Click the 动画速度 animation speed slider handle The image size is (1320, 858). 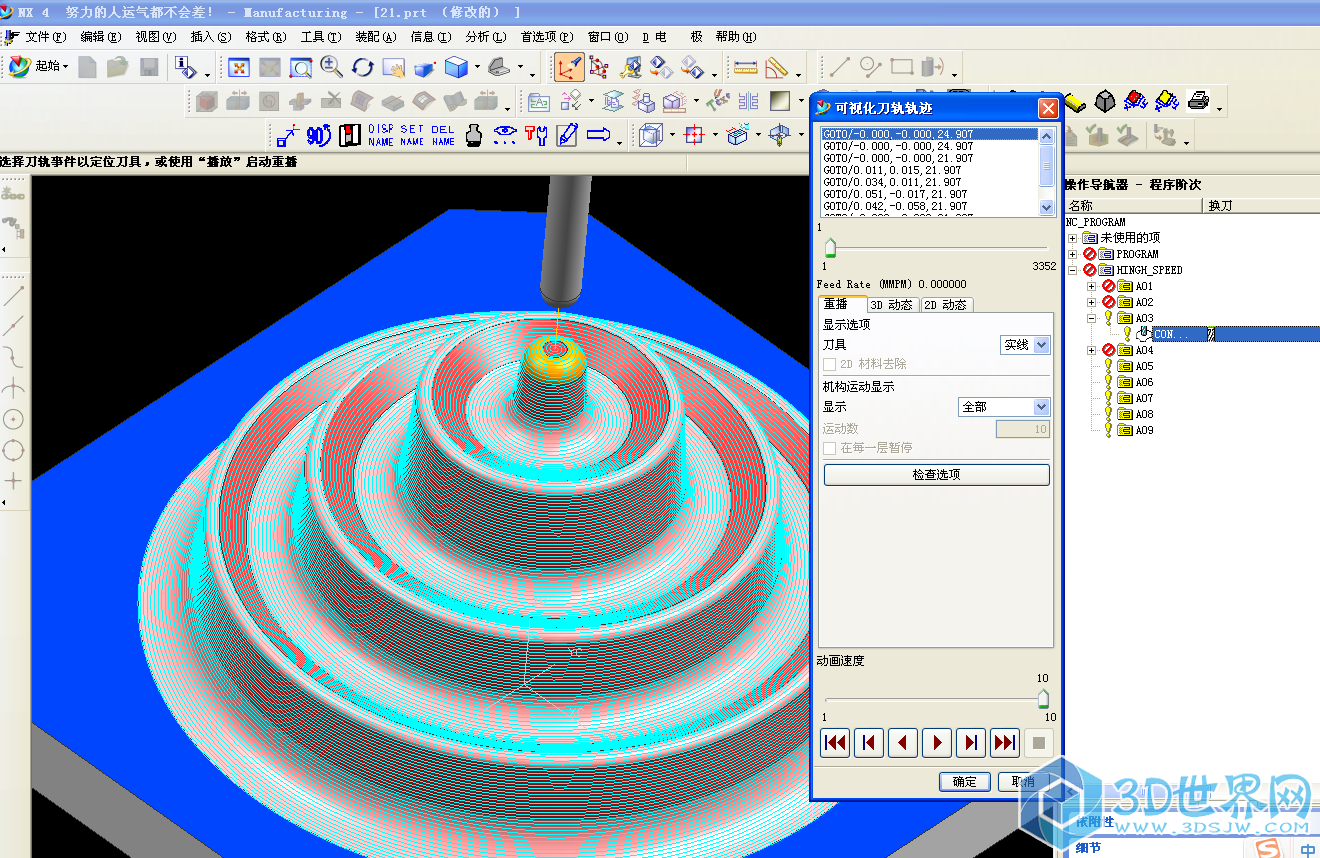(1043, 698)
